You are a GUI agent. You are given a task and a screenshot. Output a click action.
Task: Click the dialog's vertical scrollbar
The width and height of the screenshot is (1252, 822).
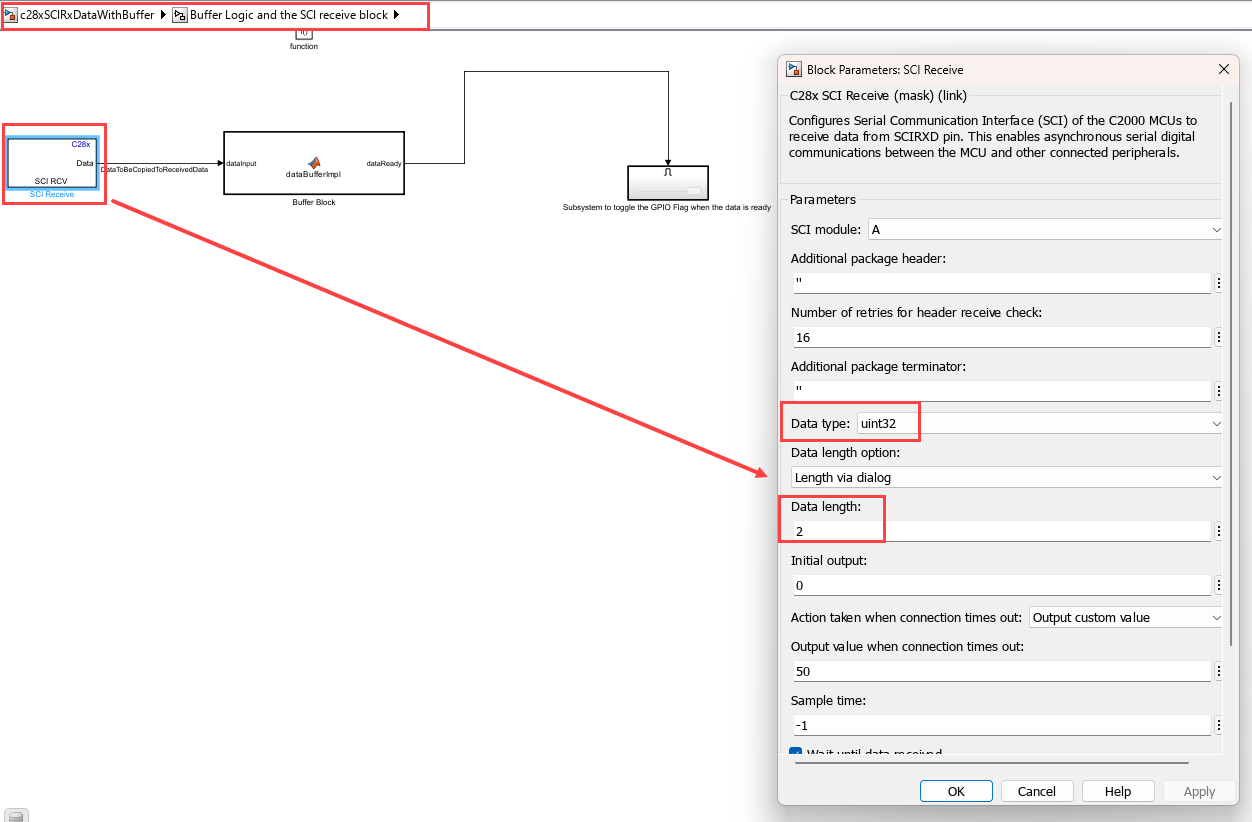[1232, 400]
